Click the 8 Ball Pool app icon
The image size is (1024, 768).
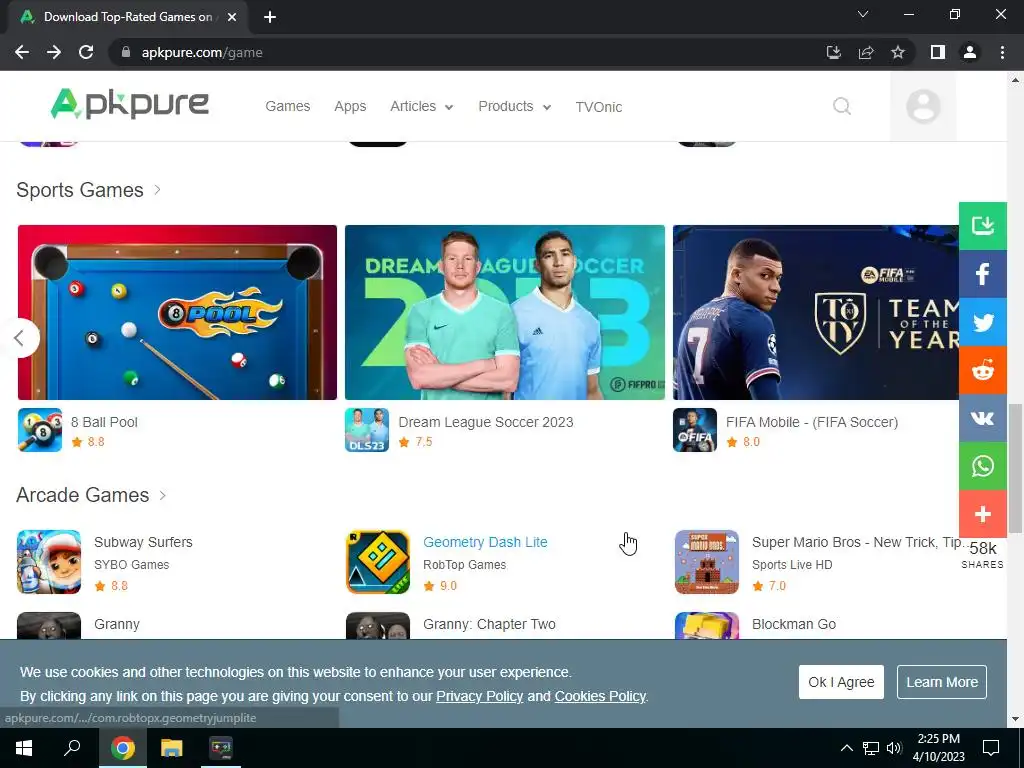pyautogui.click(x=40, y=430)
